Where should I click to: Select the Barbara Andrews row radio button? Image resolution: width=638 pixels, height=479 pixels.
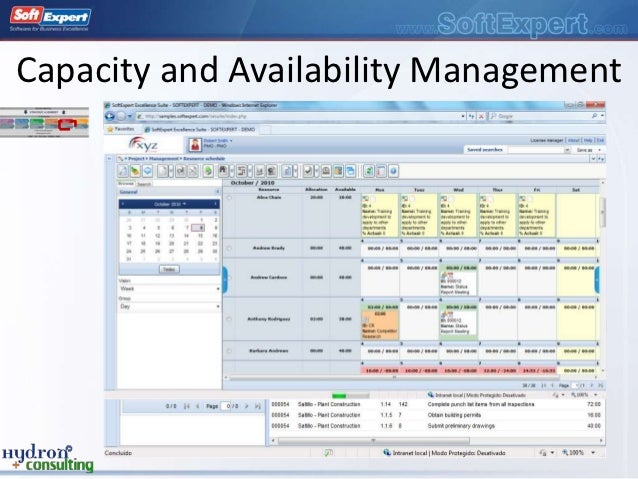click(x=229, y=351)
